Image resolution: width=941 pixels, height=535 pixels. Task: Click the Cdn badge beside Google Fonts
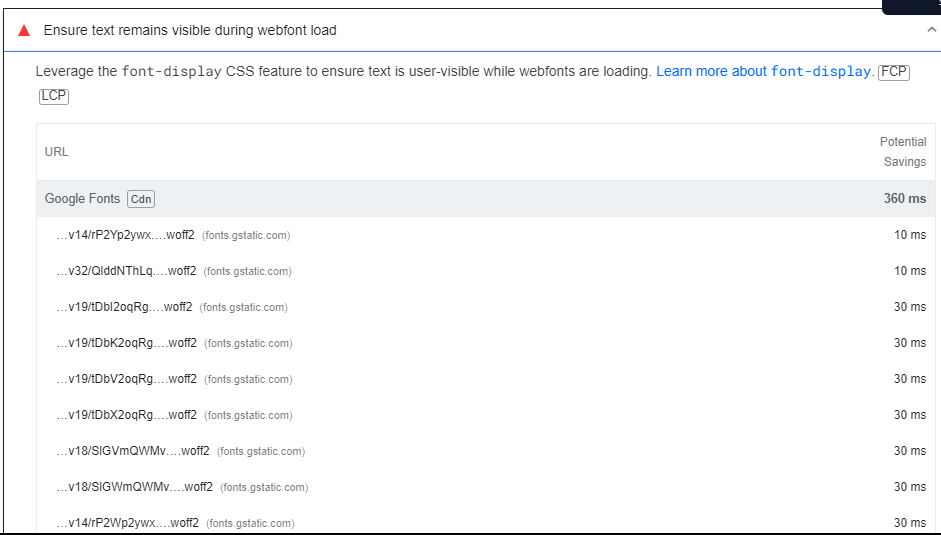[x=141, y=199]
